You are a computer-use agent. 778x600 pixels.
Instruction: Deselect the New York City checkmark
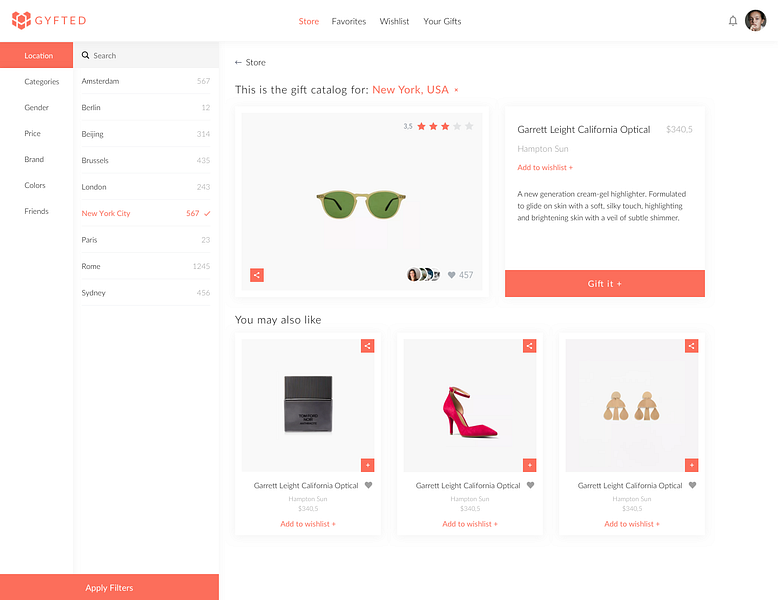tap(207, 213)
